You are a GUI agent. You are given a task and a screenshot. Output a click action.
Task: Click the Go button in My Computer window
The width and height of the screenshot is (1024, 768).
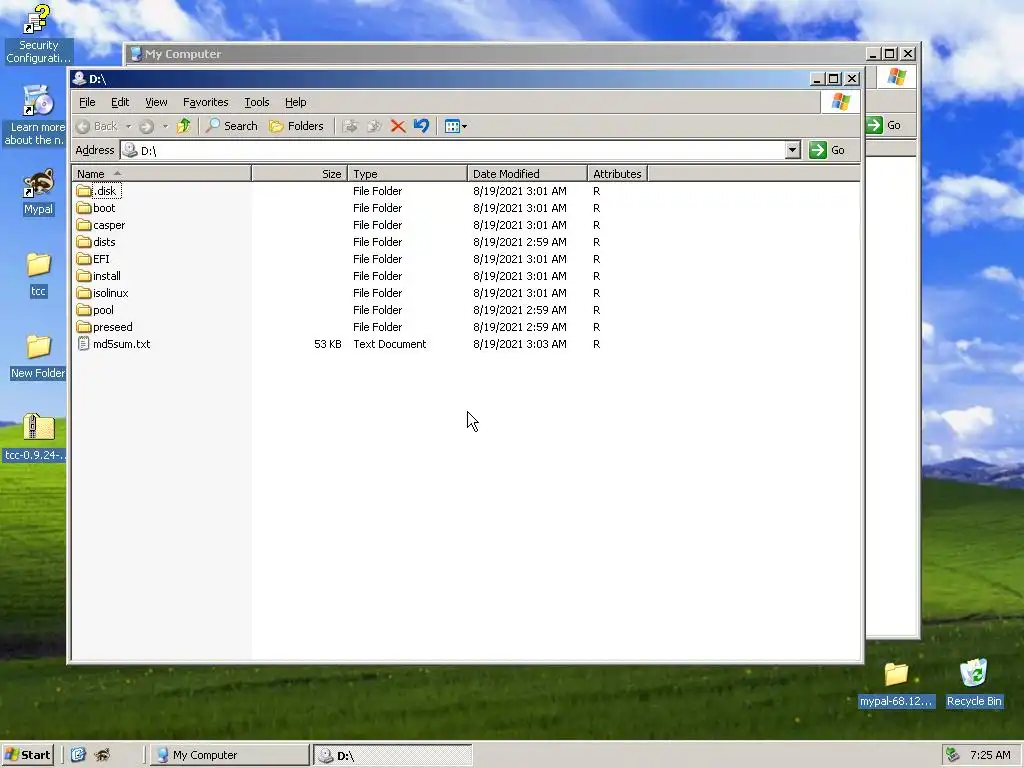[884, 125]
